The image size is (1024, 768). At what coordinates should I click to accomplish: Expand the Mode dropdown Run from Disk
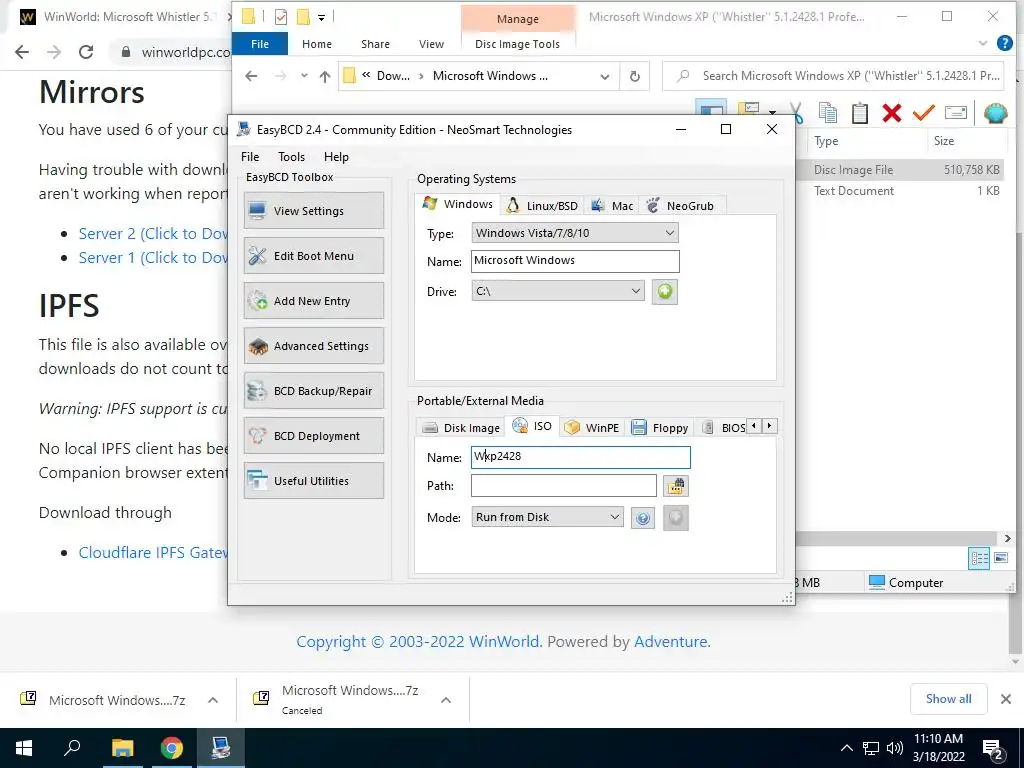547,517
